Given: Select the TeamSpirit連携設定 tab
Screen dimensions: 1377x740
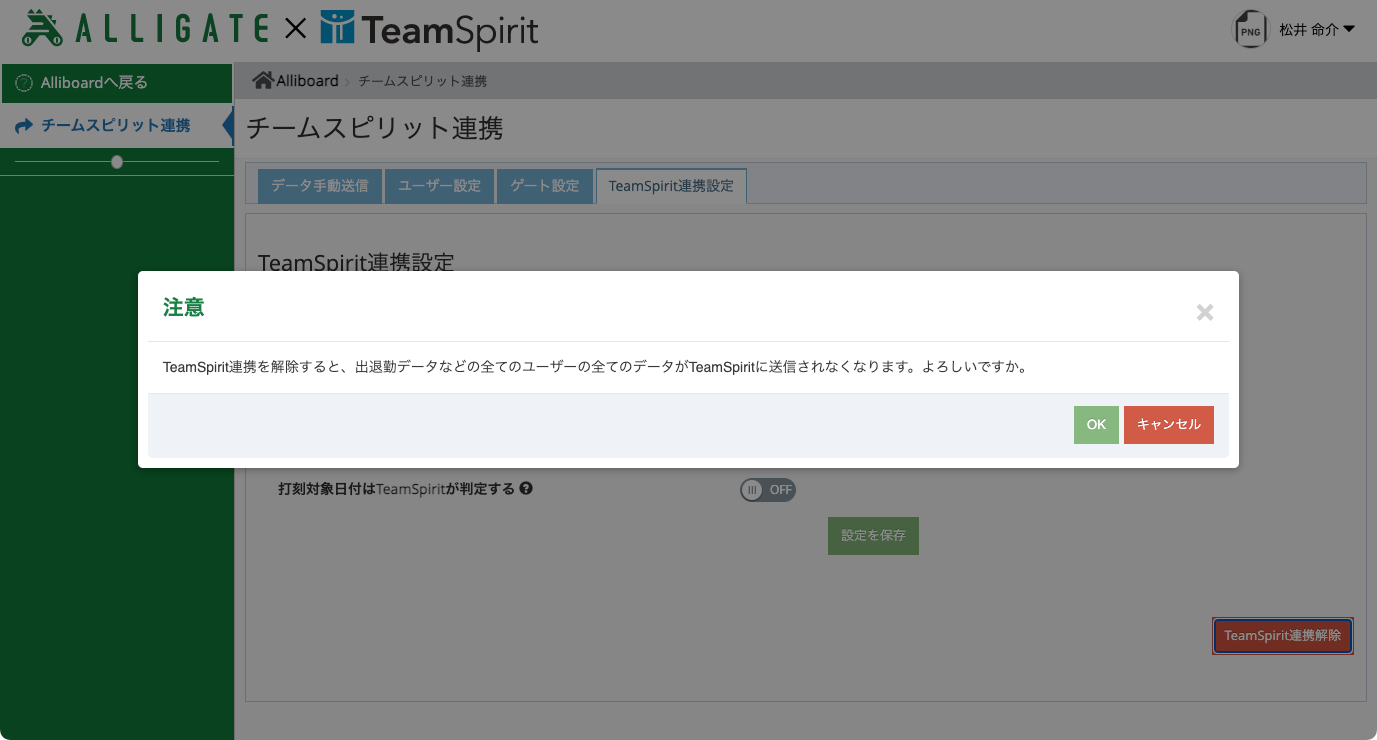Looking at the screenshot, I should [671, 186].
